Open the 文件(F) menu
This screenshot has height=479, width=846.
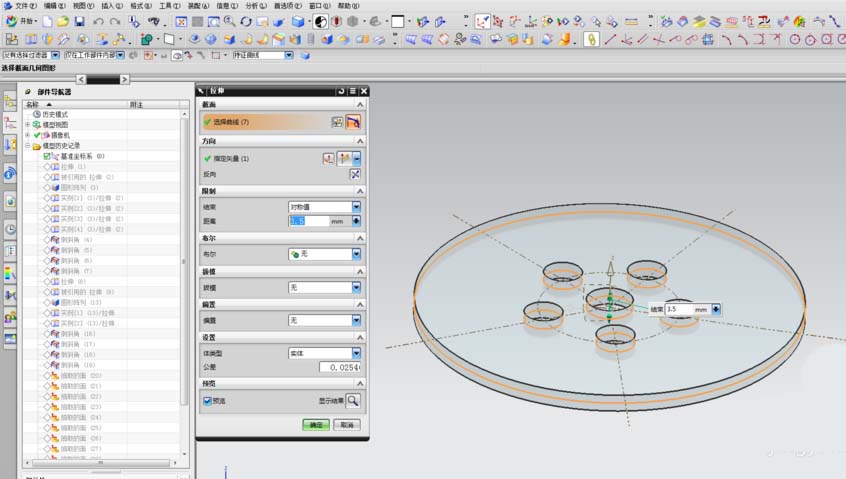(24, 5)
